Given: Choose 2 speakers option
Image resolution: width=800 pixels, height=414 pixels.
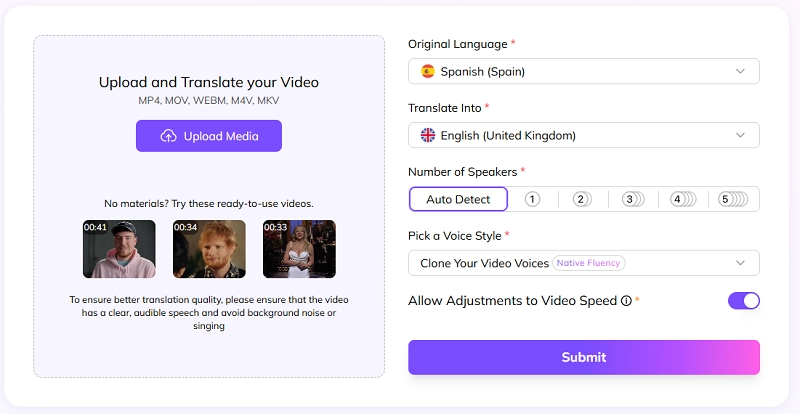Looking at the screenshot, I should click(x=582, y=199).
